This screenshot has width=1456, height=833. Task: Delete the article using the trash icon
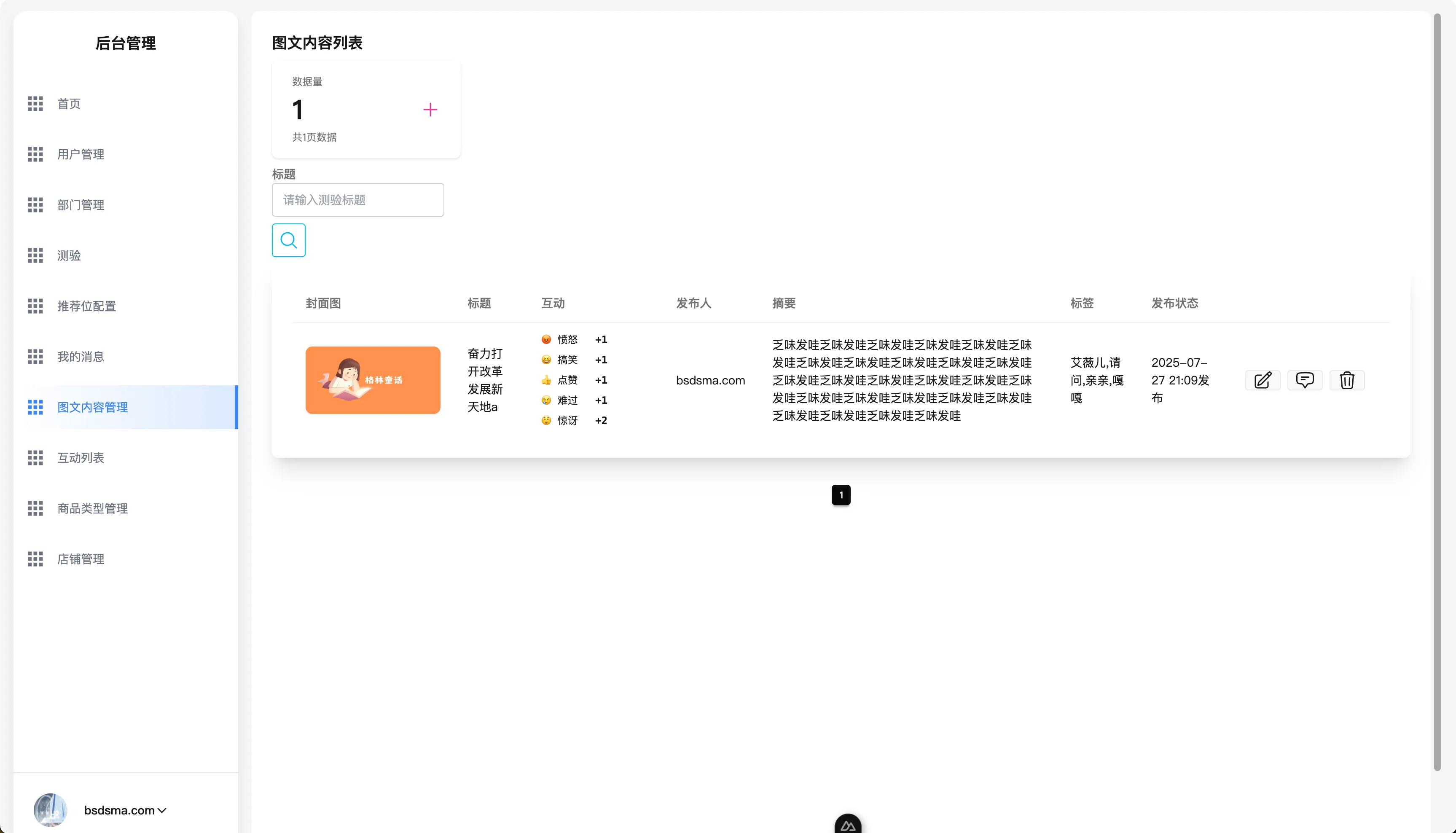pos(1347,380)
